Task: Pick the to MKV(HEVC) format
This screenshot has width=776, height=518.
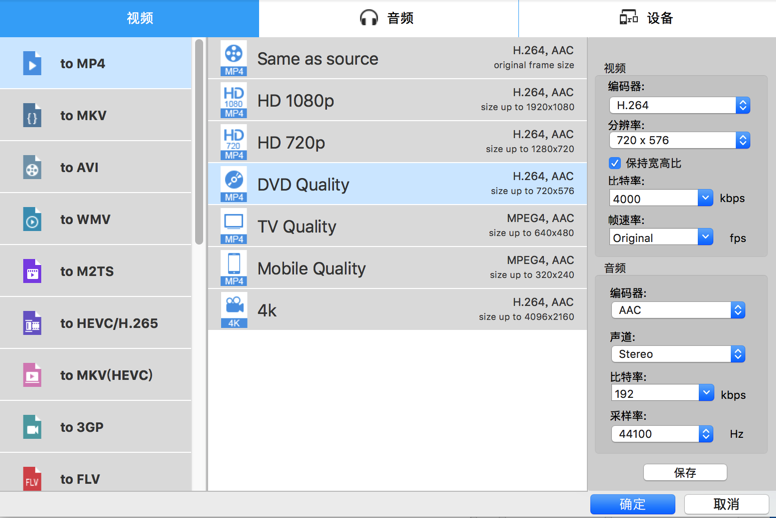Action: tap(96, 375)
